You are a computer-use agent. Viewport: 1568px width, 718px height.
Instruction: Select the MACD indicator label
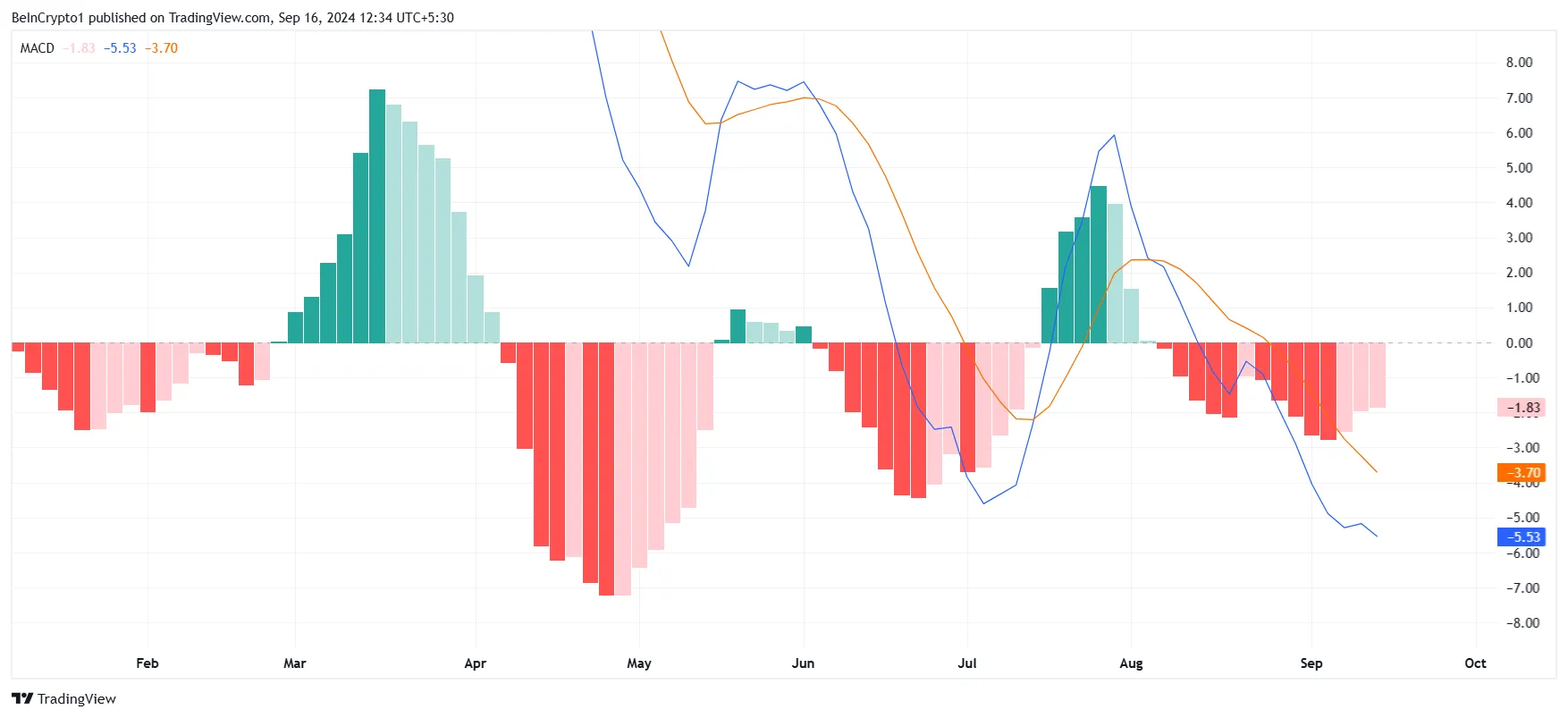tap(38, 48)
